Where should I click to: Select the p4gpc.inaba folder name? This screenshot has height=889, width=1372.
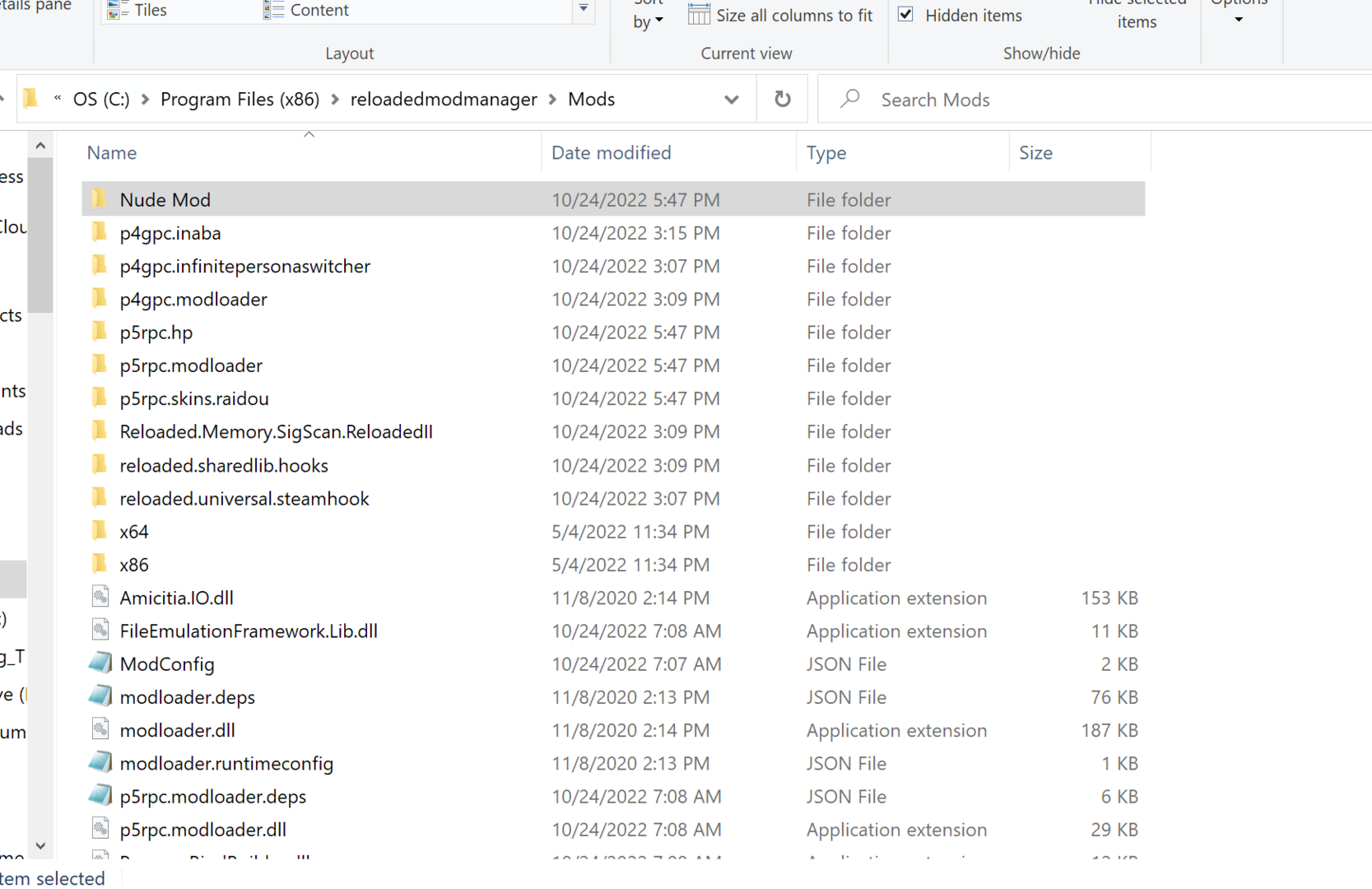point(170,233)
